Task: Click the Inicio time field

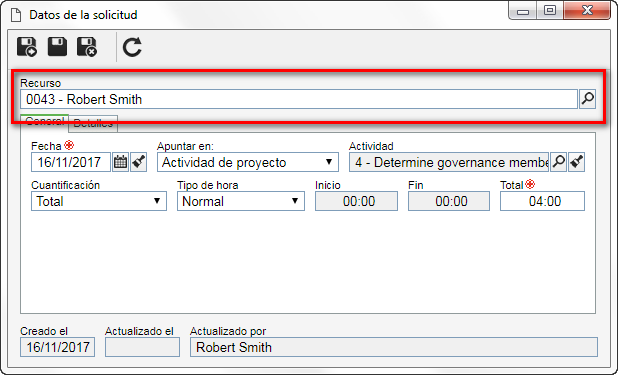Action: pyautogui.click(x=356, y=201)
